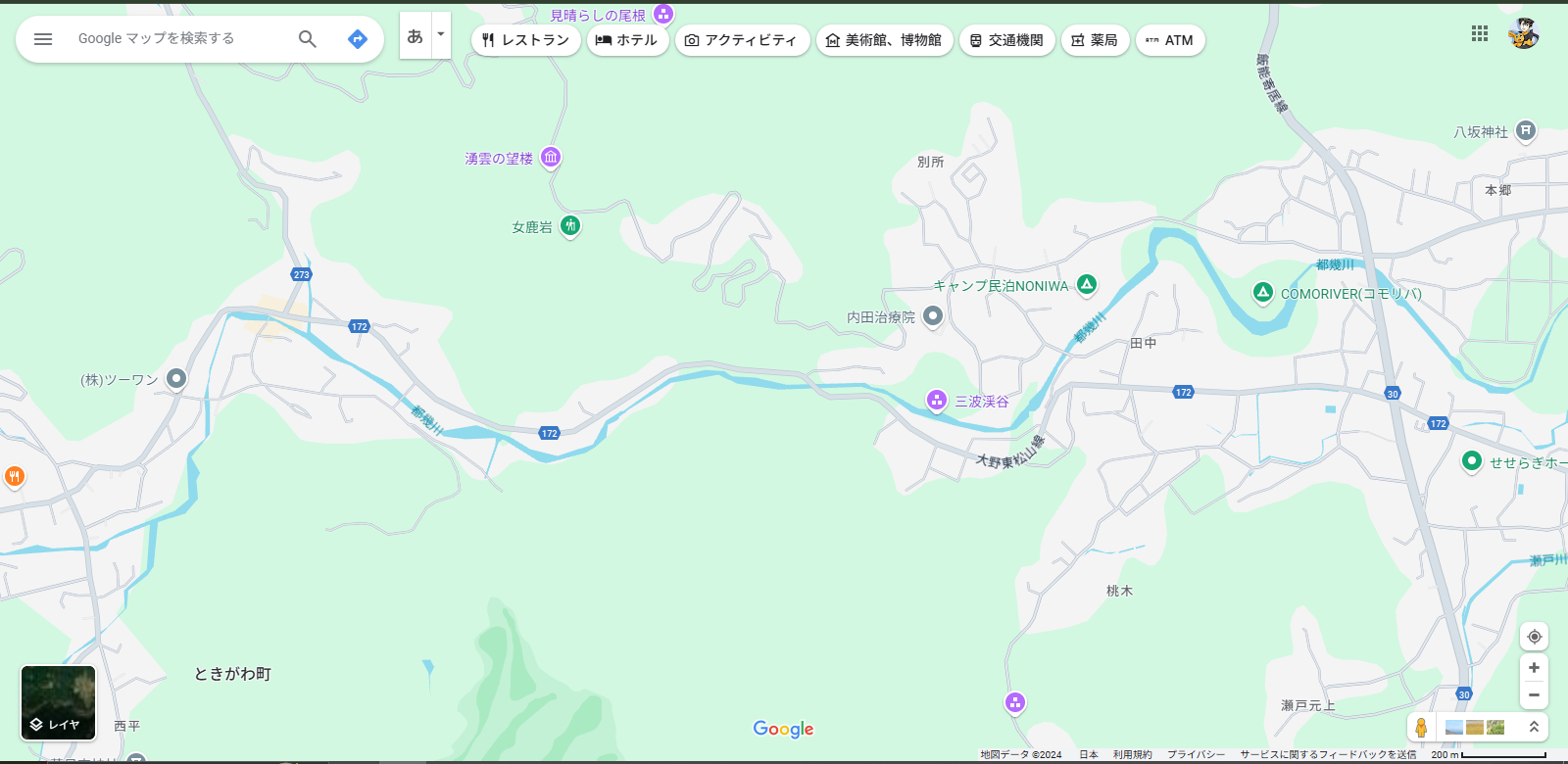Open directions with the blue arrow icon
Image resolution: width=1568 pixels, height=764 pixels.
pos(358,39)
